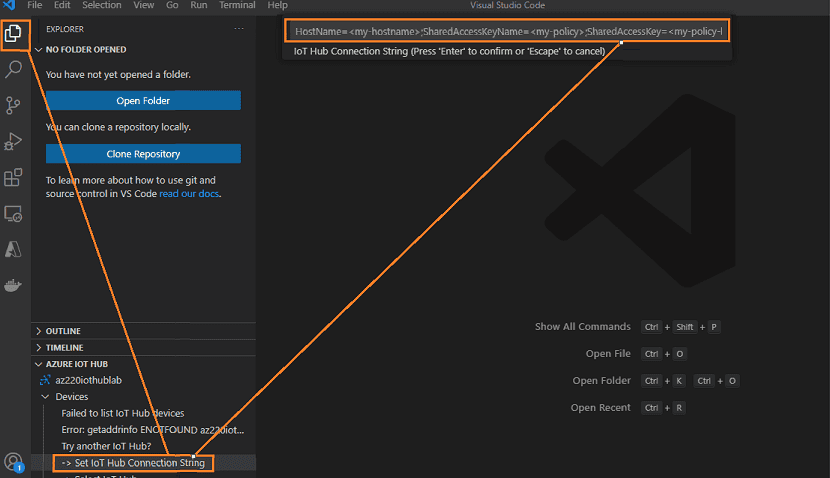Follow the read our docs link
The image size is (830, 478).
tap(189, 194)
